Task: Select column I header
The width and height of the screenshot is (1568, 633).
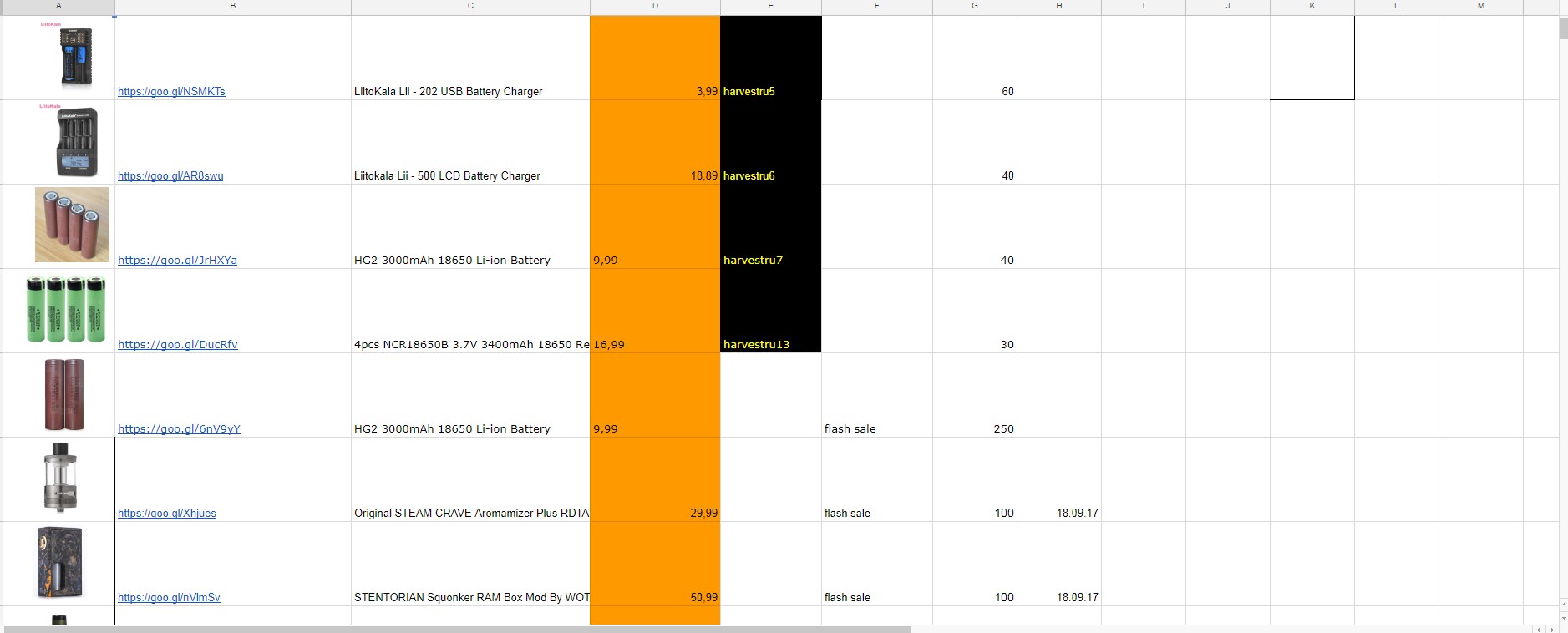Action: click(1144, 6)
